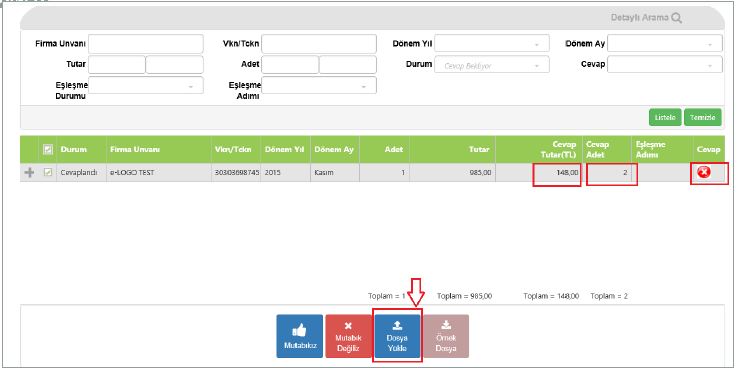Sort by Cevap Adet column header
737x372 pixels.
[607, 150]
